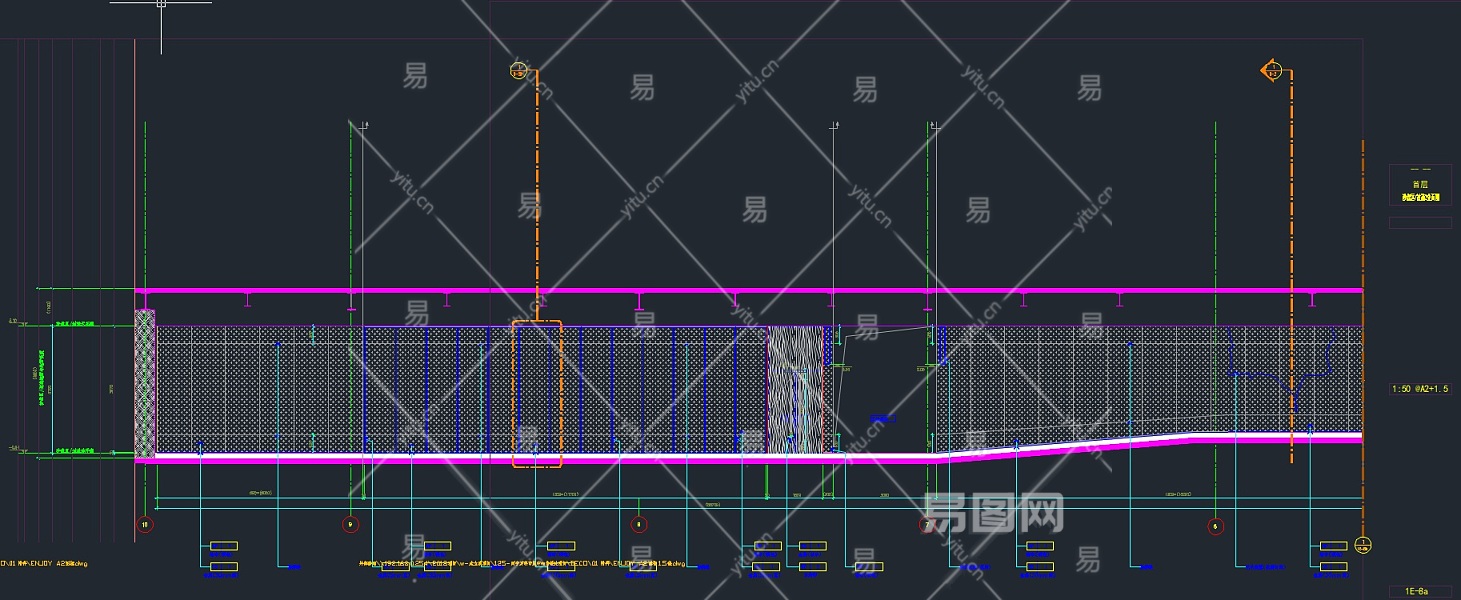Click grid axis bubble number 10
The height and width of the screenshot is (600, 1461).
[145, 524]
